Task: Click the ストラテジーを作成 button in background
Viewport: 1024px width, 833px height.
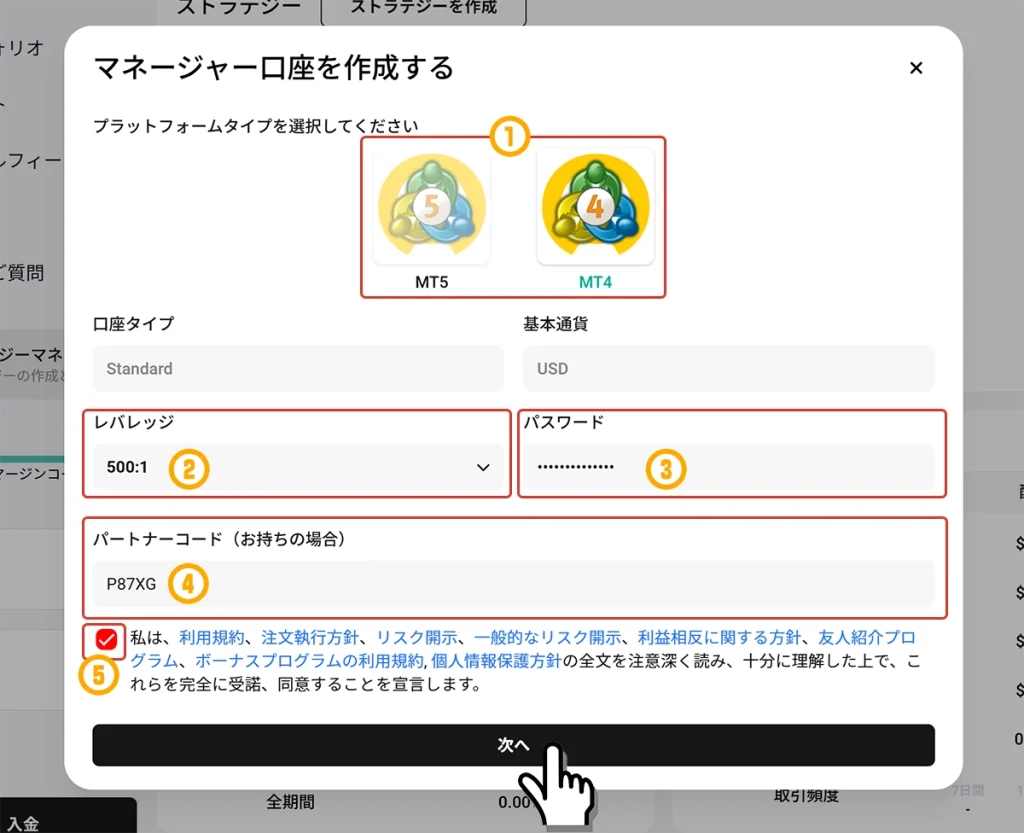Action: pyautogui.click(x=424, y=9)
